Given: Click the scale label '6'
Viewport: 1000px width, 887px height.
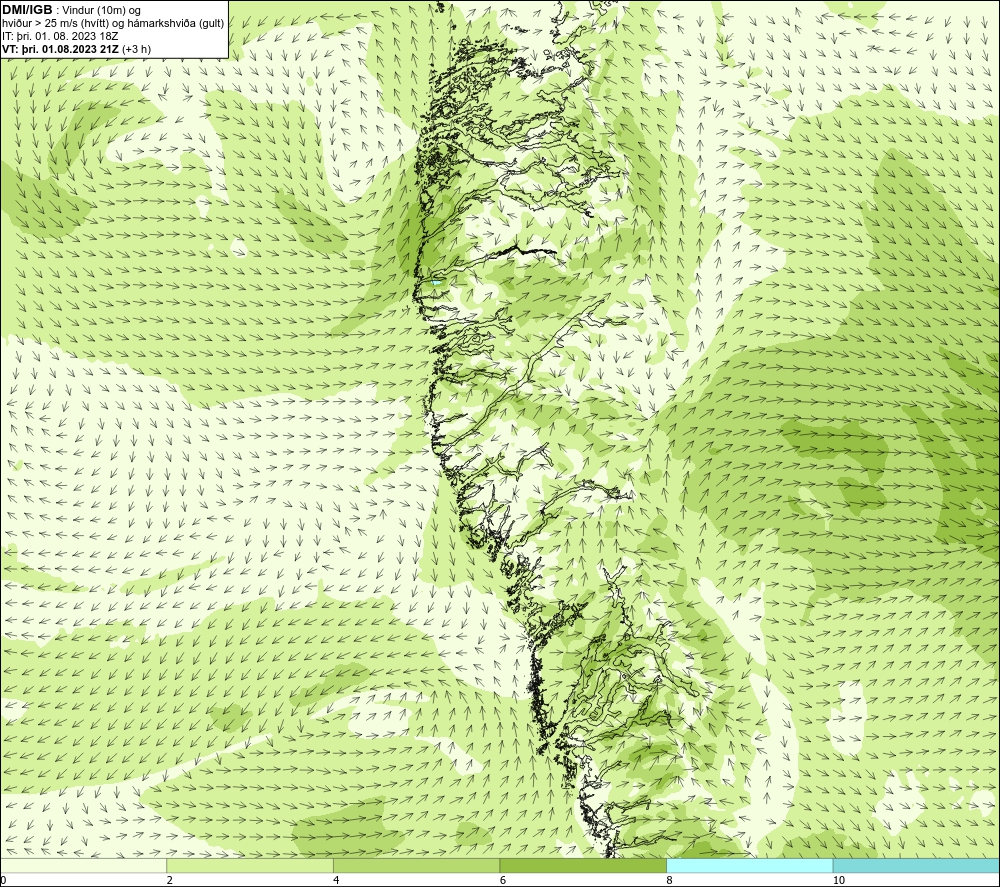Looking at the screenshot, I should click(503, 881).
